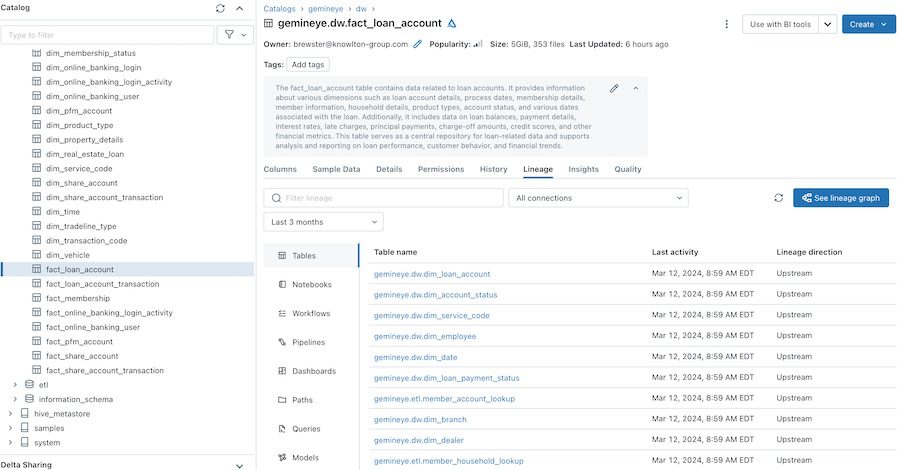
Task: Select Pipelines in lineage sidebar
Action: pos(311,342)
